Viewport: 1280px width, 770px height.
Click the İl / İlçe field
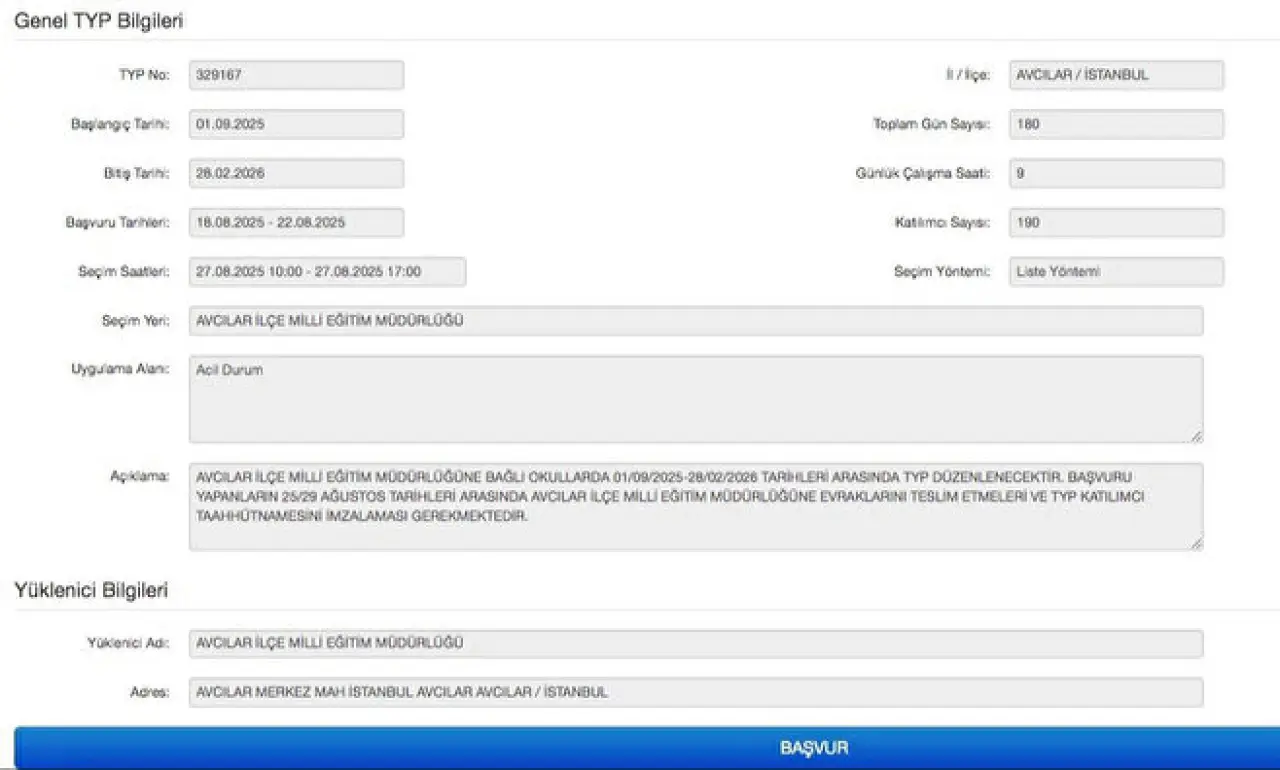1116,75
